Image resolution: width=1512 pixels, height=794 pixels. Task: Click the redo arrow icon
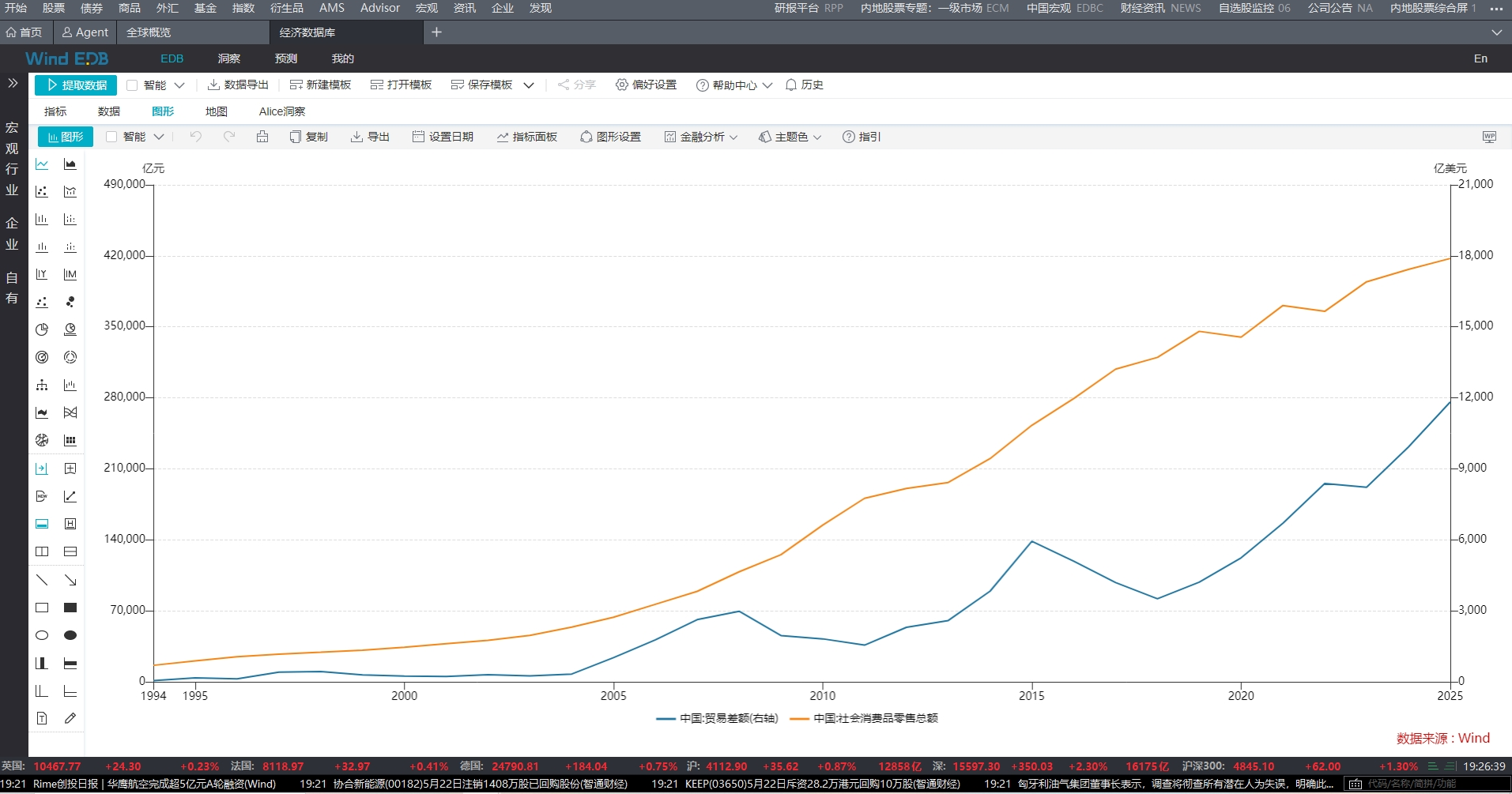pyautogui.click(x=229, y=137)
